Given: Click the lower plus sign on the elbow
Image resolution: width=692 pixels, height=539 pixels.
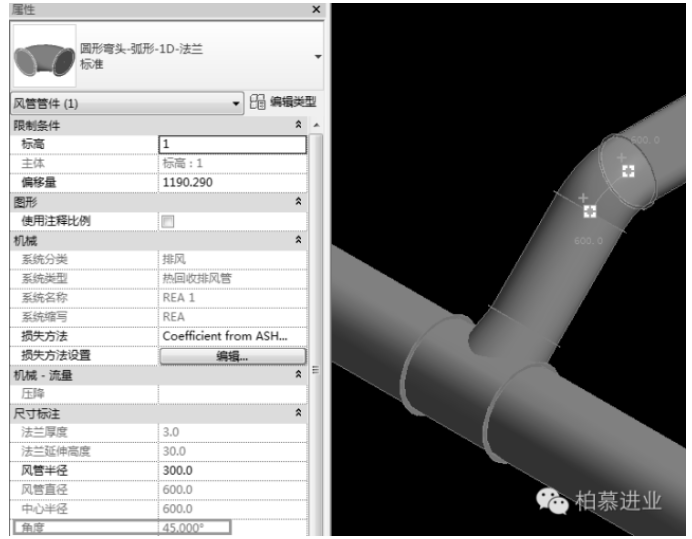Looking at the screenshot, I should tap(583, 197).
